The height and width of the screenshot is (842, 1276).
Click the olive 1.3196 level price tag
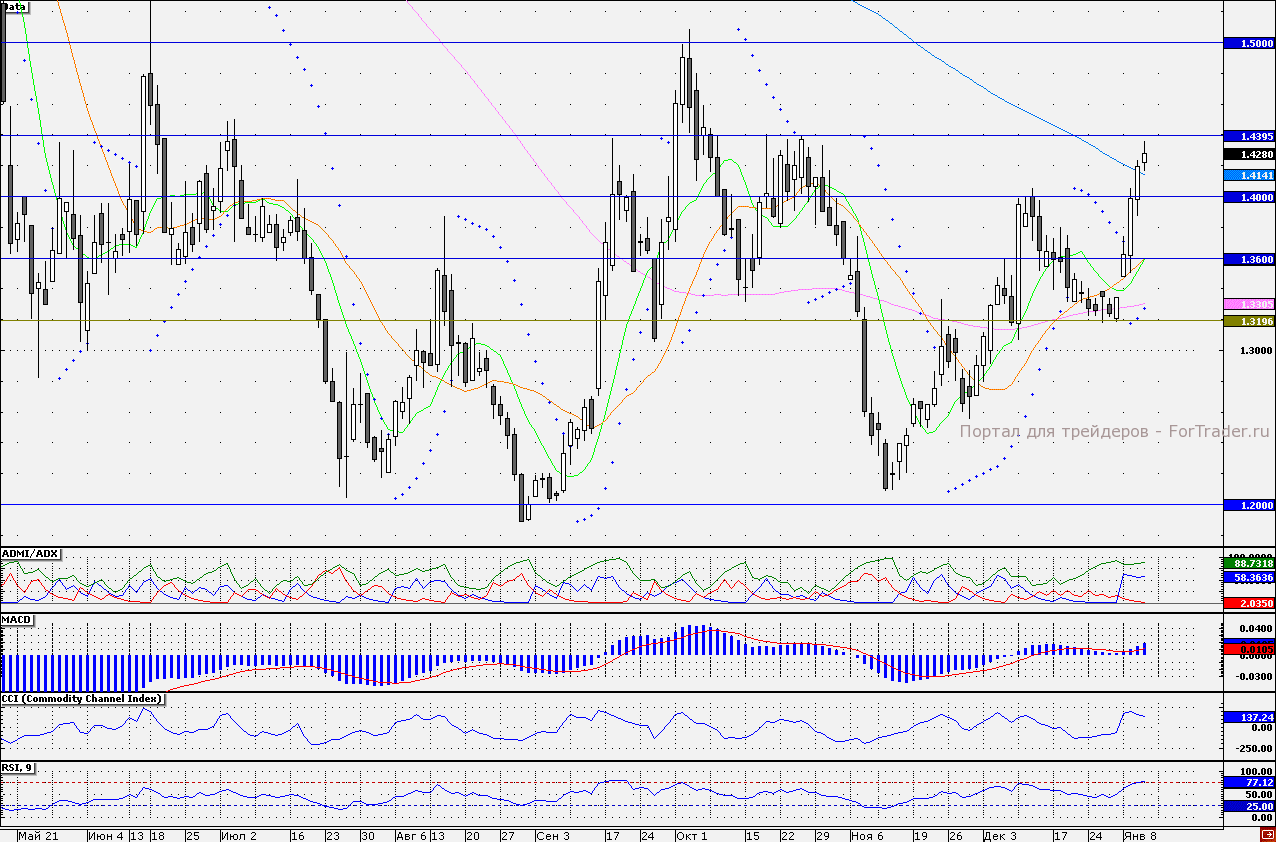pyautogui.click(x=1249, y=321)
